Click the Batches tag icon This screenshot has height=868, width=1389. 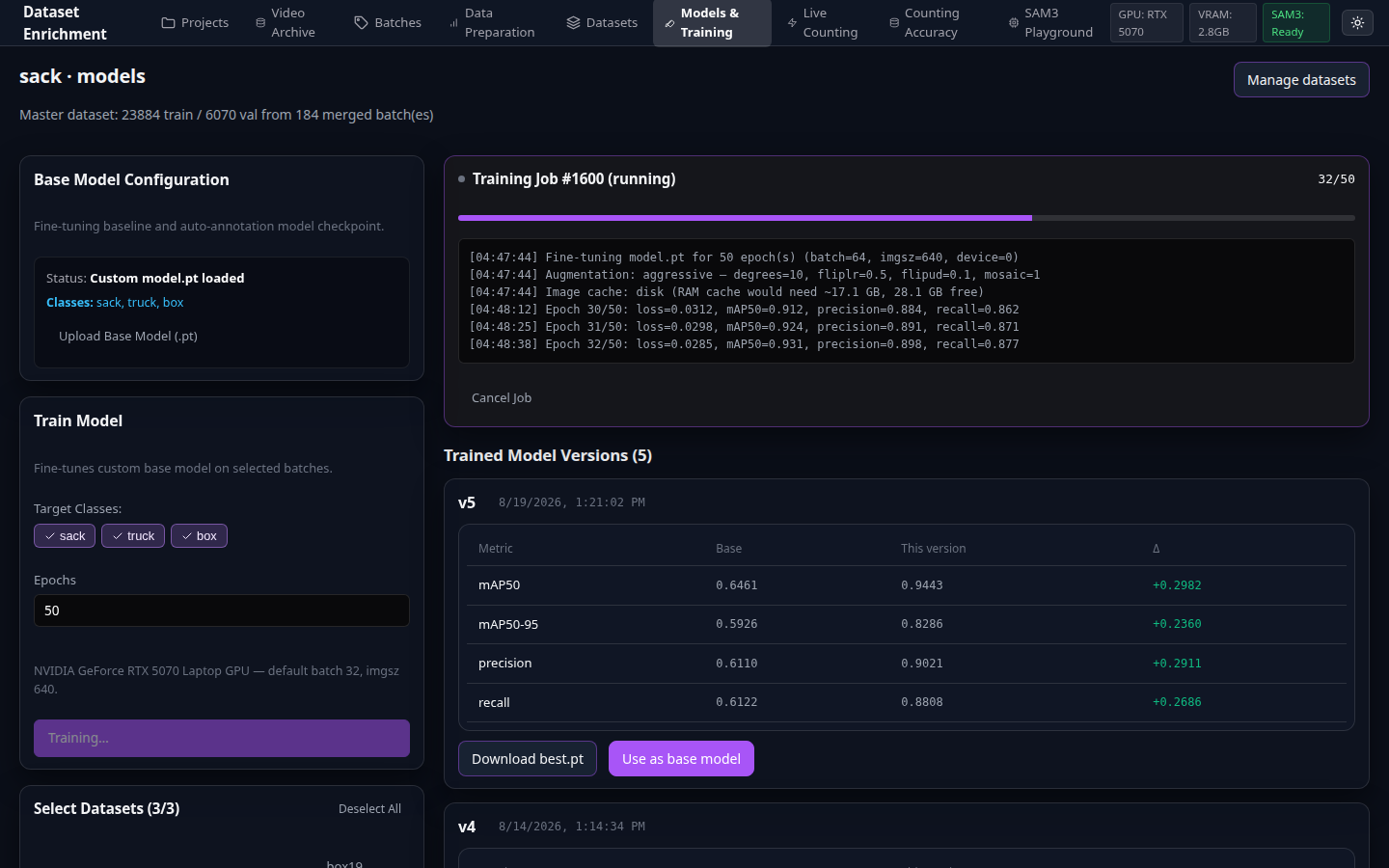coord(361,23)
